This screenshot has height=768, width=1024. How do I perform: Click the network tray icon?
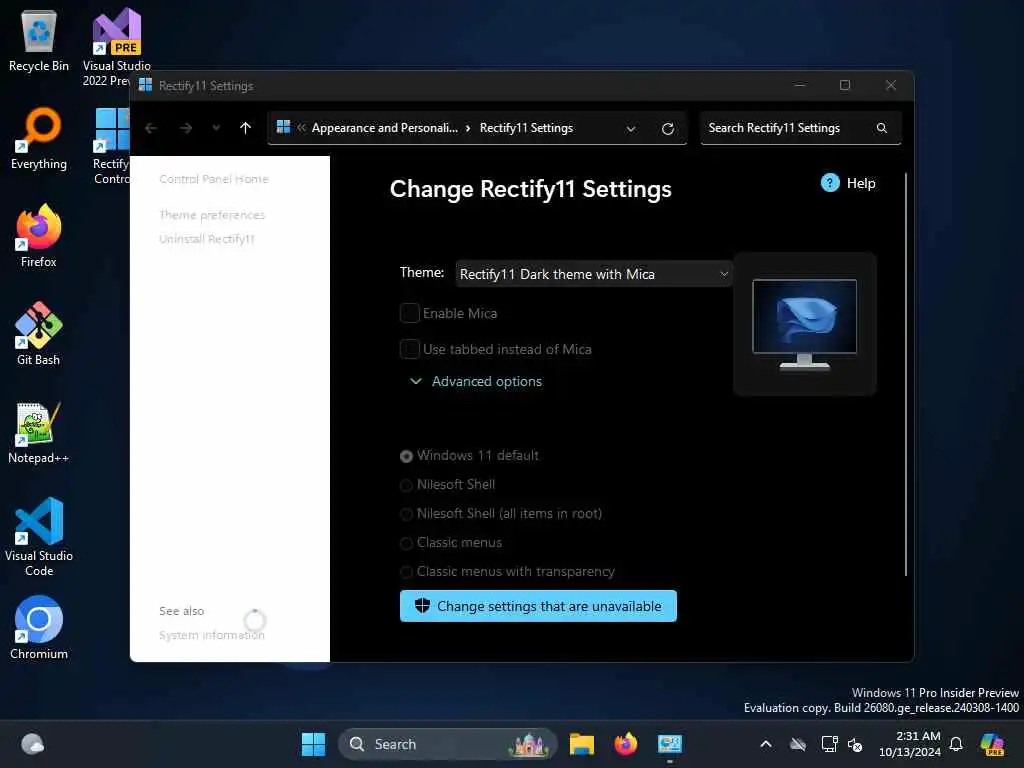(x=829, y=744)
